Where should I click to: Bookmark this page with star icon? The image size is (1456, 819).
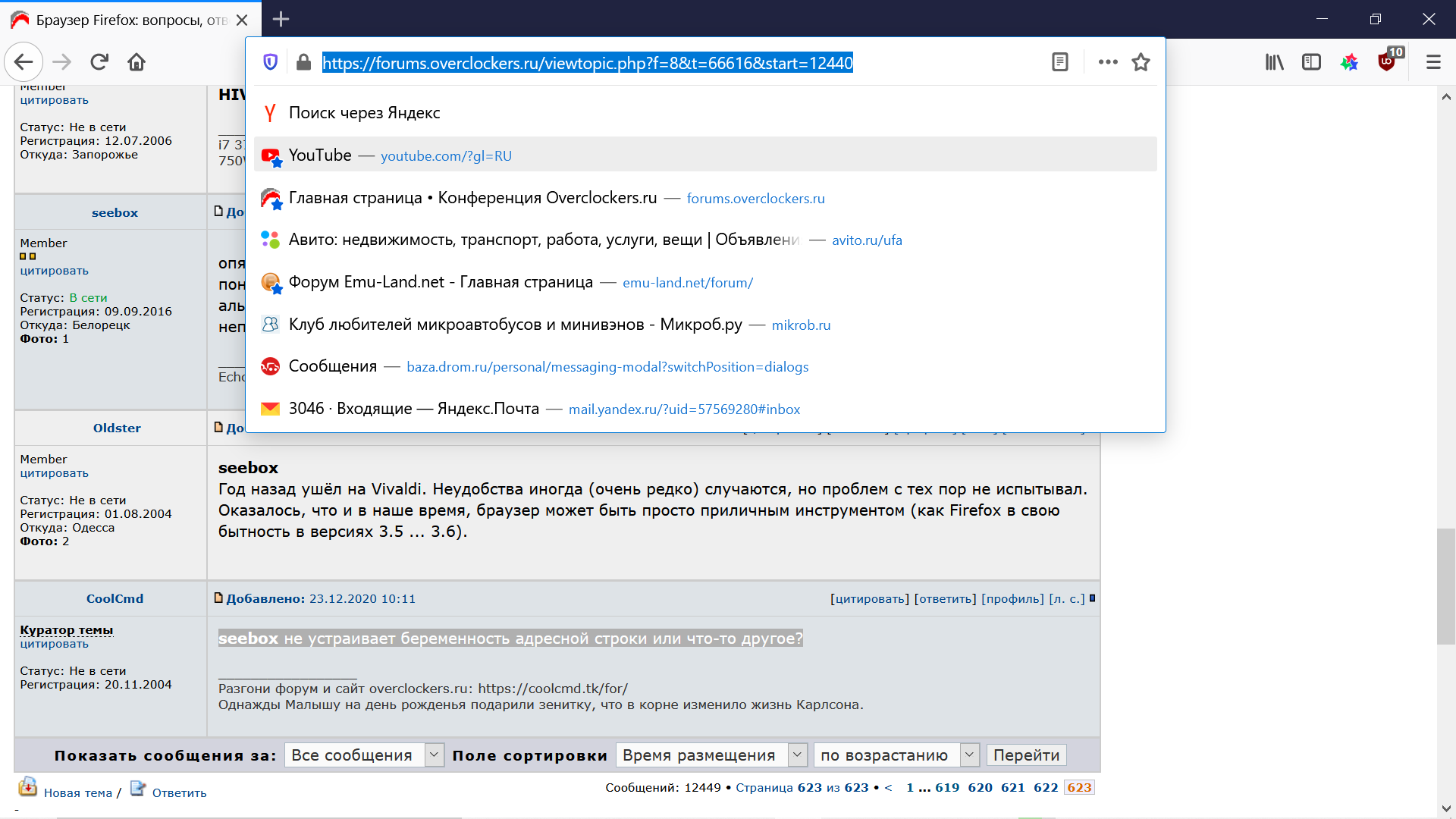[x=1141, y=62]
